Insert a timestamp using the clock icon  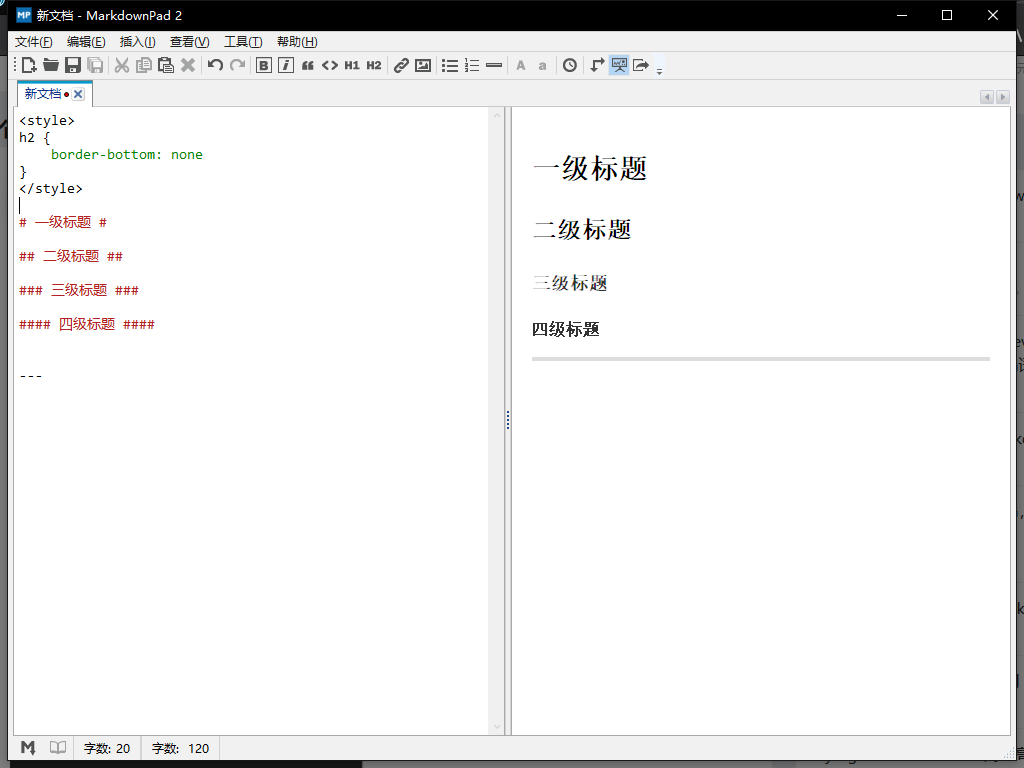pyautogui.click(x=570, y=66)
